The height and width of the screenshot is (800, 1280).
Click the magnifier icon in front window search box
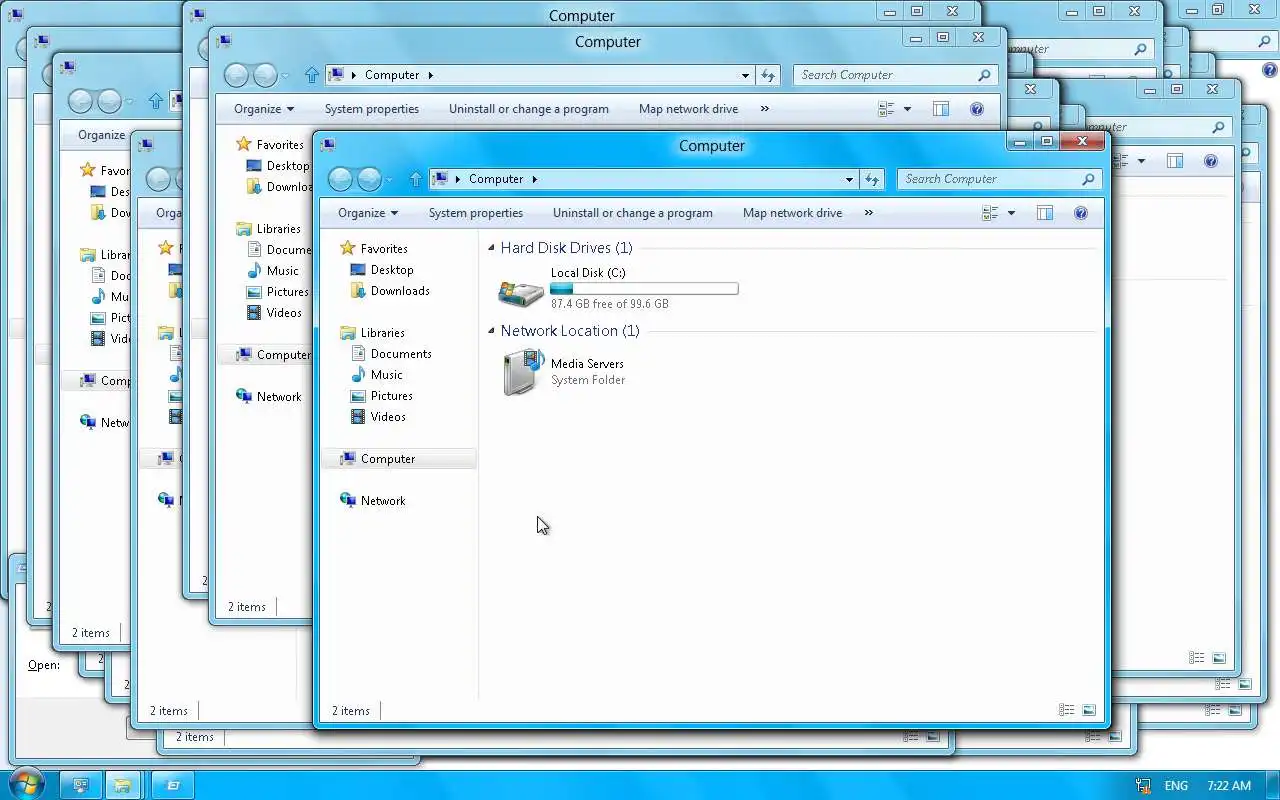point(1088,179)
